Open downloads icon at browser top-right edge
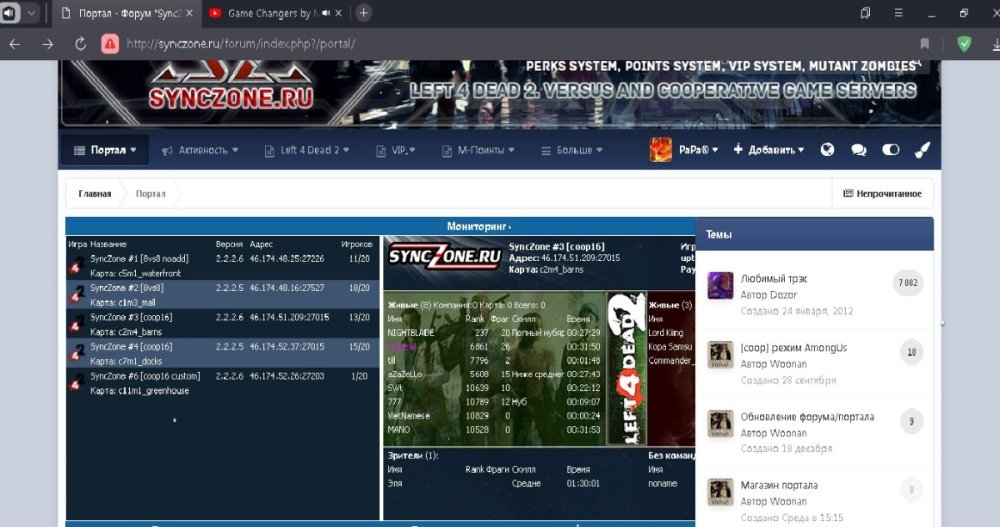 point(996,44)
